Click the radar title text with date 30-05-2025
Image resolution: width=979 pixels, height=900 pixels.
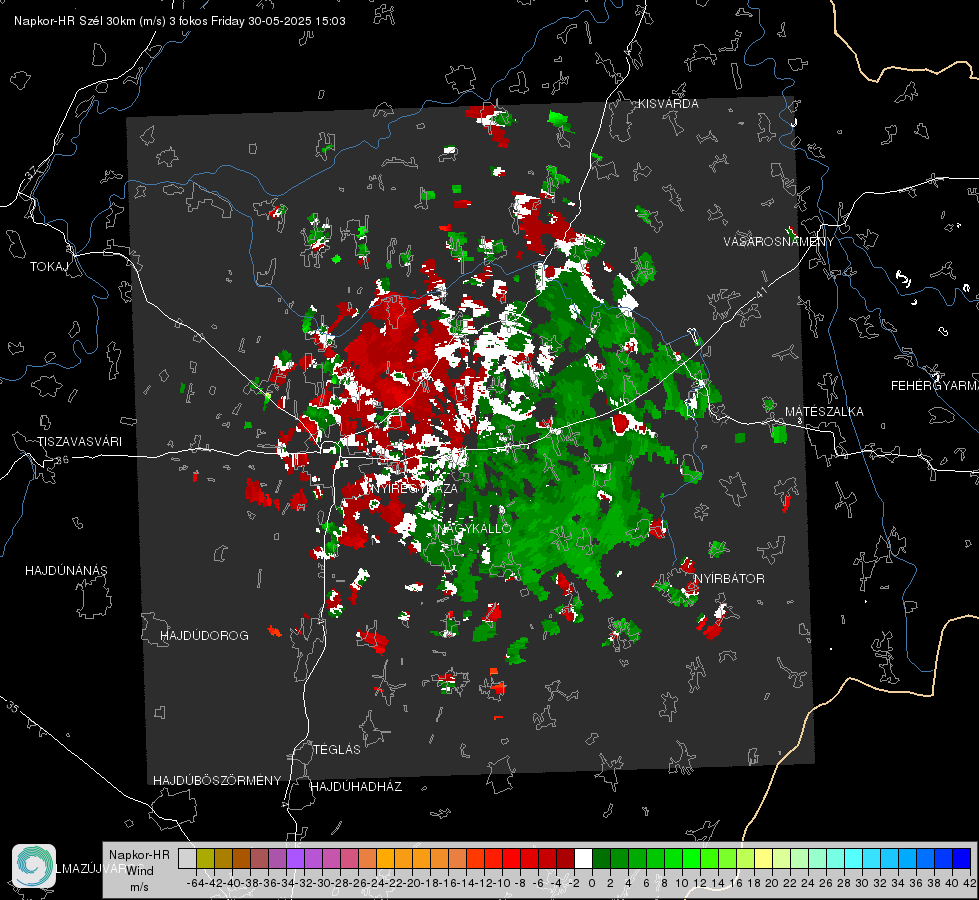click(180, 21)
